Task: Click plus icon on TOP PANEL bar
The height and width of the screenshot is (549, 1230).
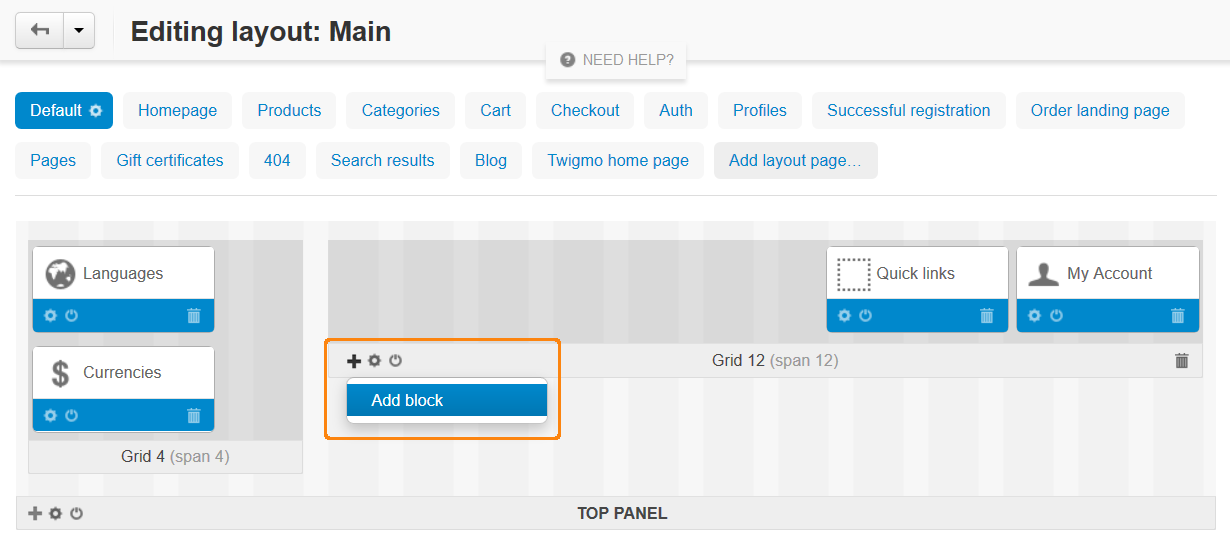Action: [x=35, y=513]
